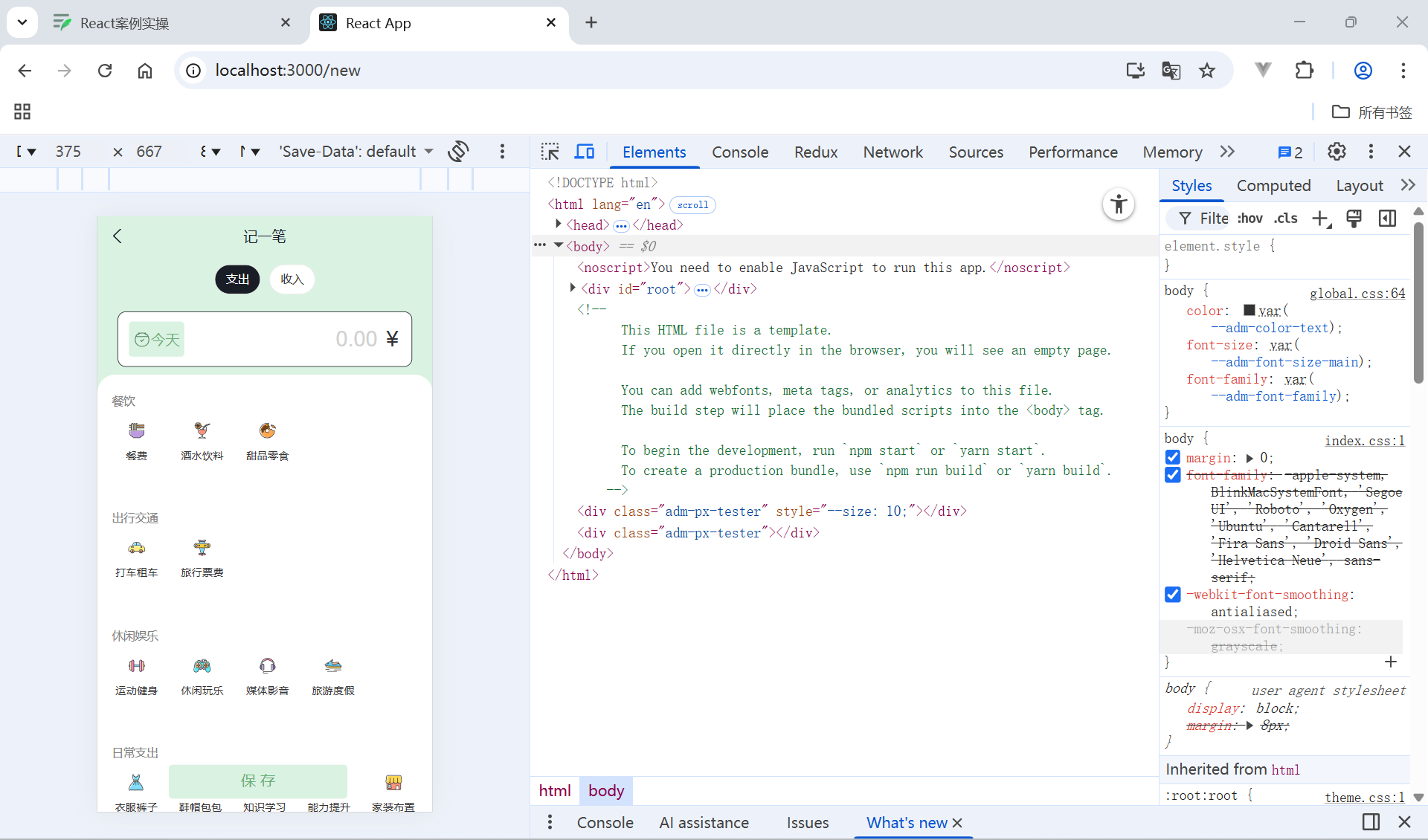Switch to the Network tab

click(x=892, y=152)
